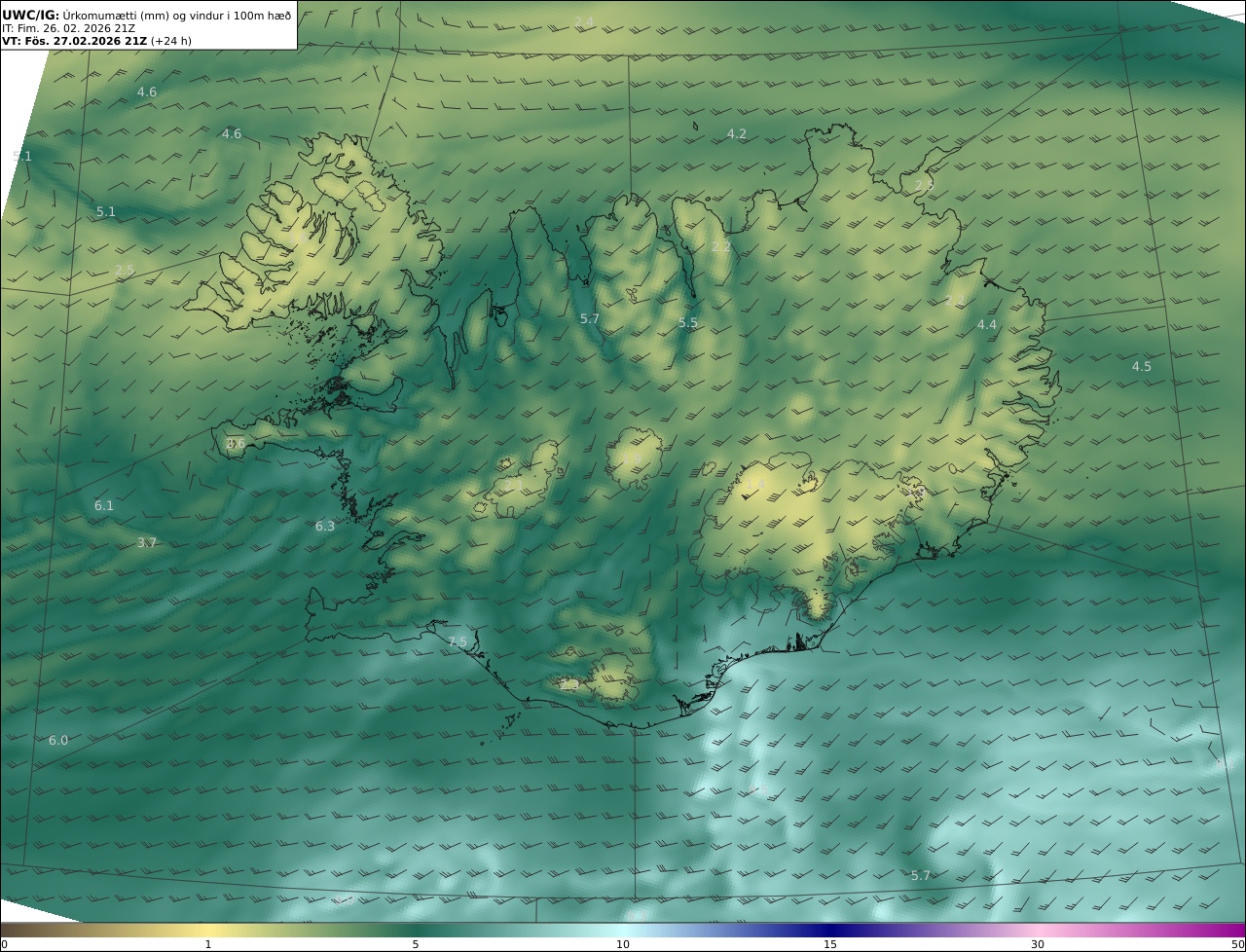Select the 6.3 precipitation label in the west
Image resolution: width=1246 pixels, height=952 pixels.
[x=324, y=527]
